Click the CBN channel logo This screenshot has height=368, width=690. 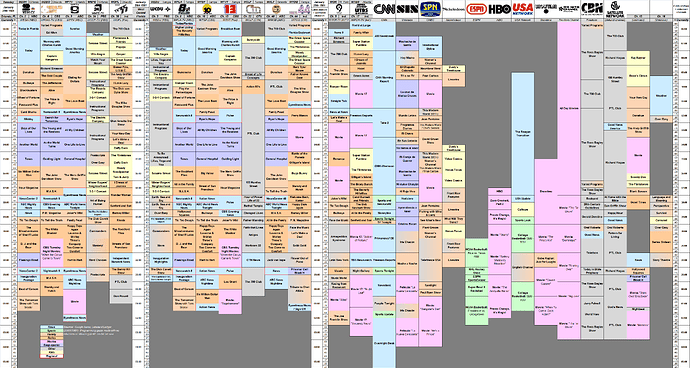592,8
